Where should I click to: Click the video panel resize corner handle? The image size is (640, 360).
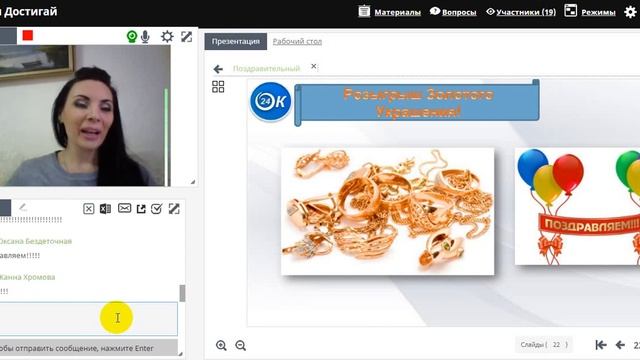coord(193,182)
